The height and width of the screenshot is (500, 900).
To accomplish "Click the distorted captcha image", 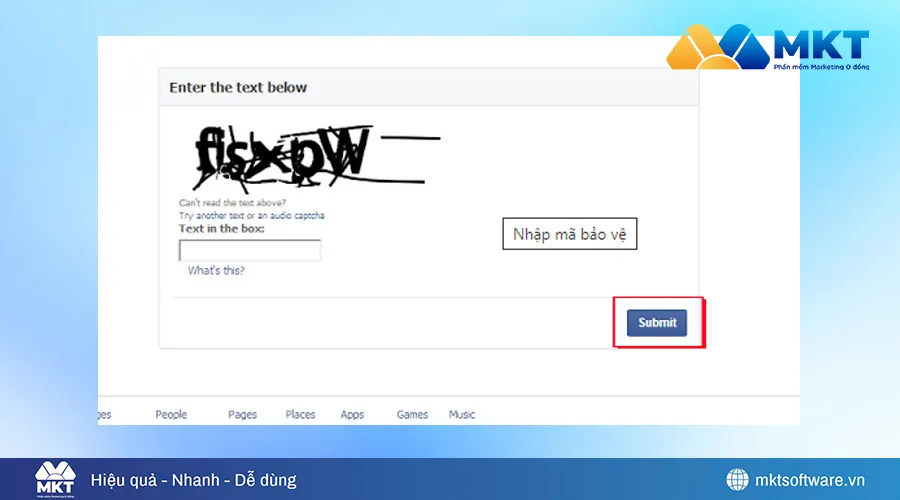I will coord(316,158).
